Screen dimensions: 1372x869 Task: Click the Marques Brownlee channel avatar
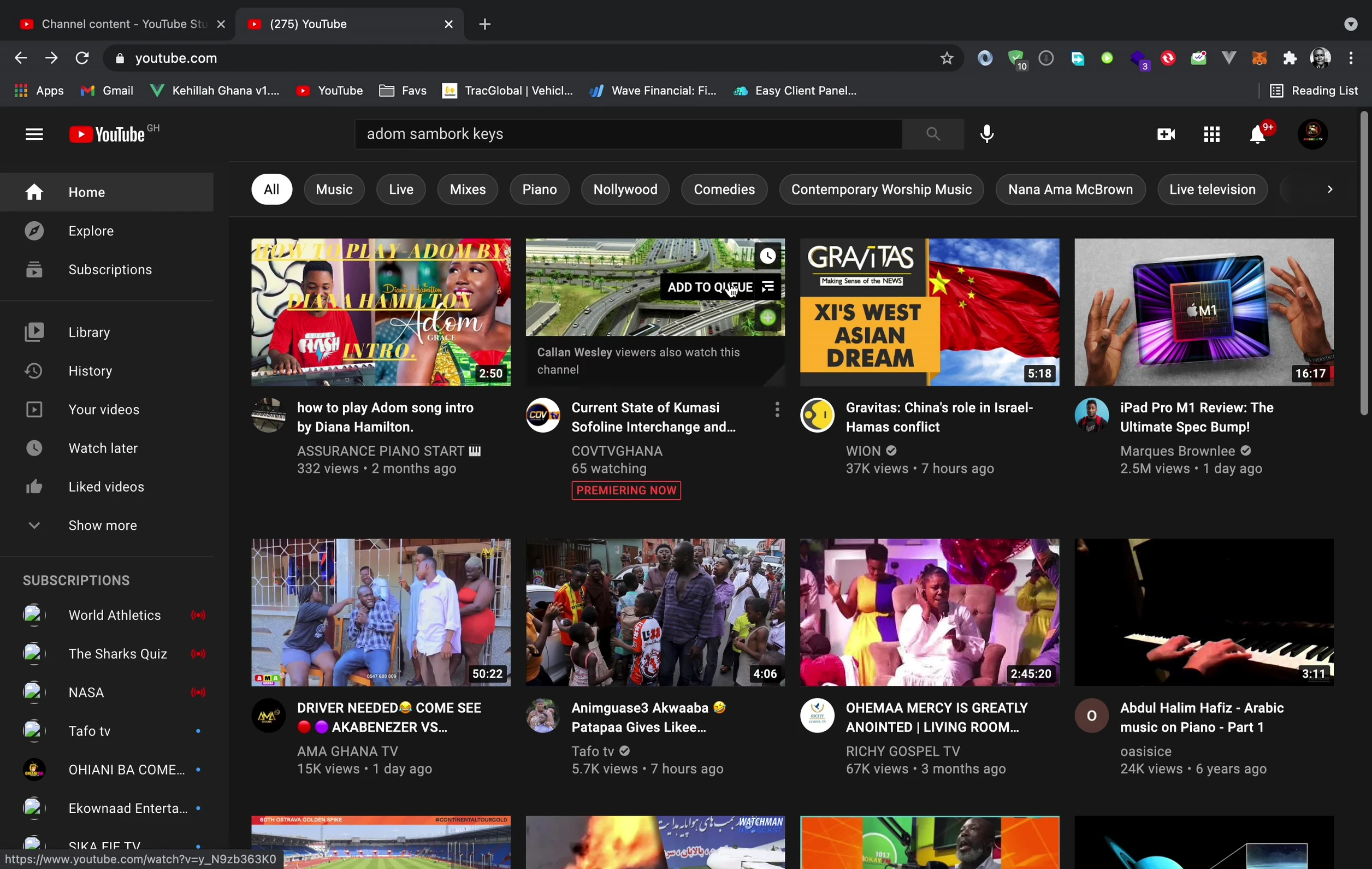click(x=1091, y=416)
